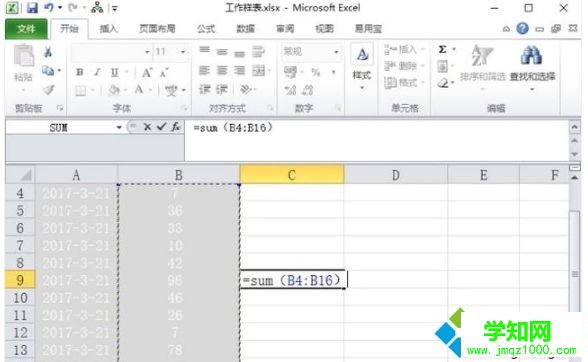Click the cell Borders icon
Screen dimensions: 588x362
[x=80, y=90]
